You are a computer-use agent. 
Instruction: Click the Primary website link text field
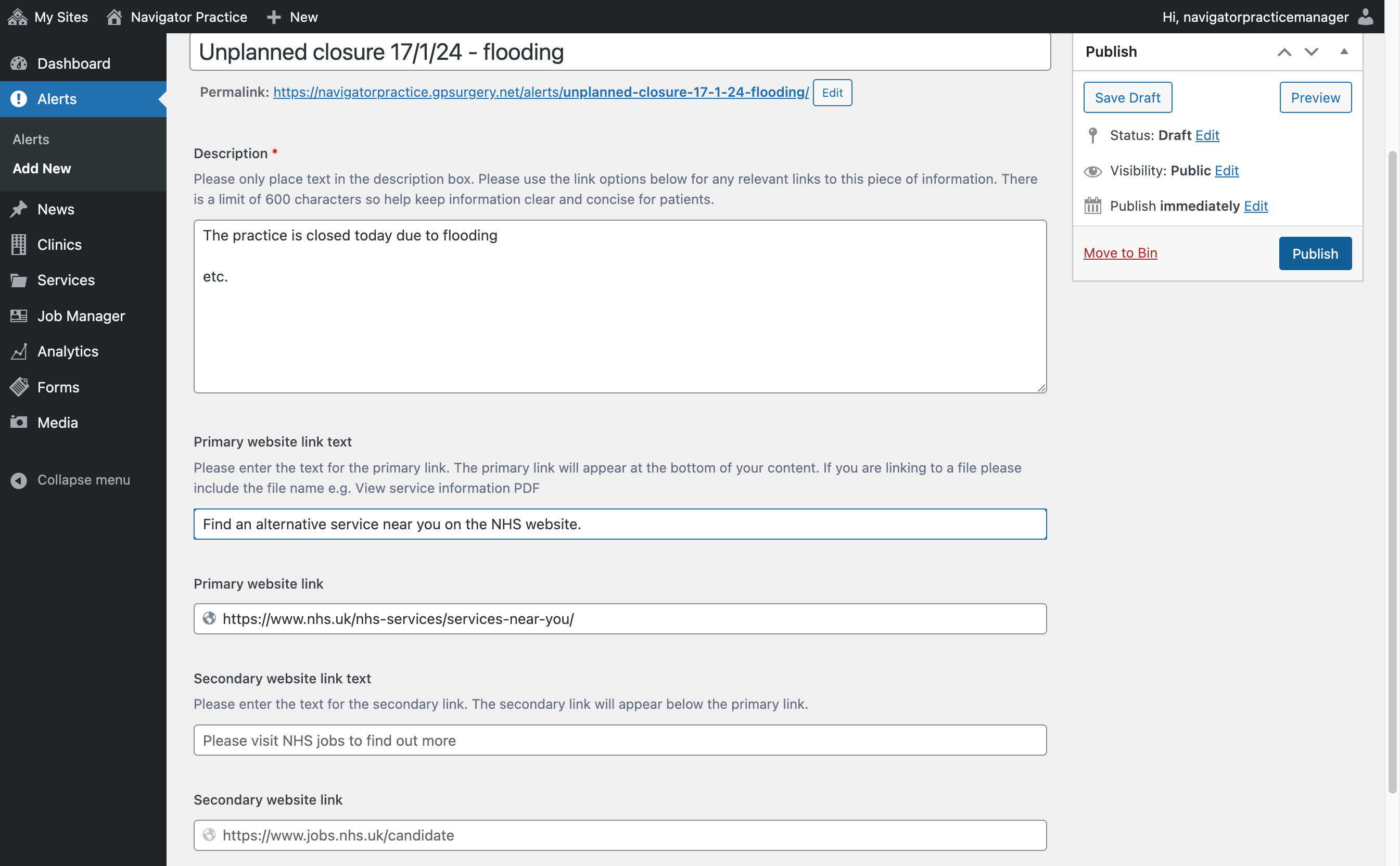pos(620,524)
